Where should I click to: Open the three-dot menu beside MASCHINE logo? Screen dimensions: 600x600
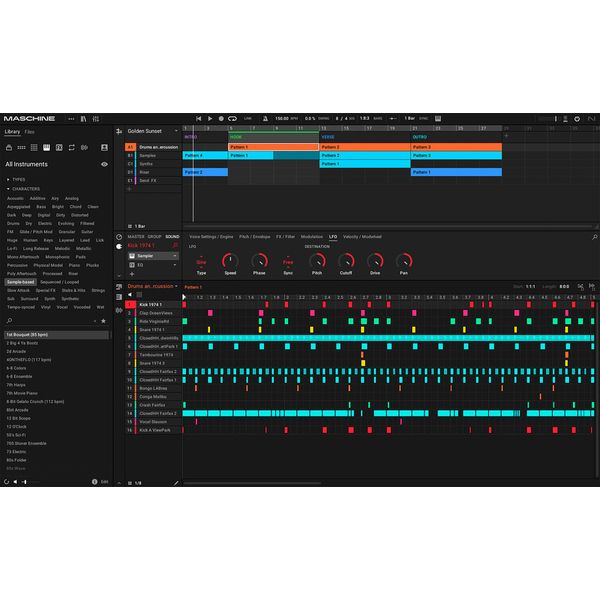point(71,119)
